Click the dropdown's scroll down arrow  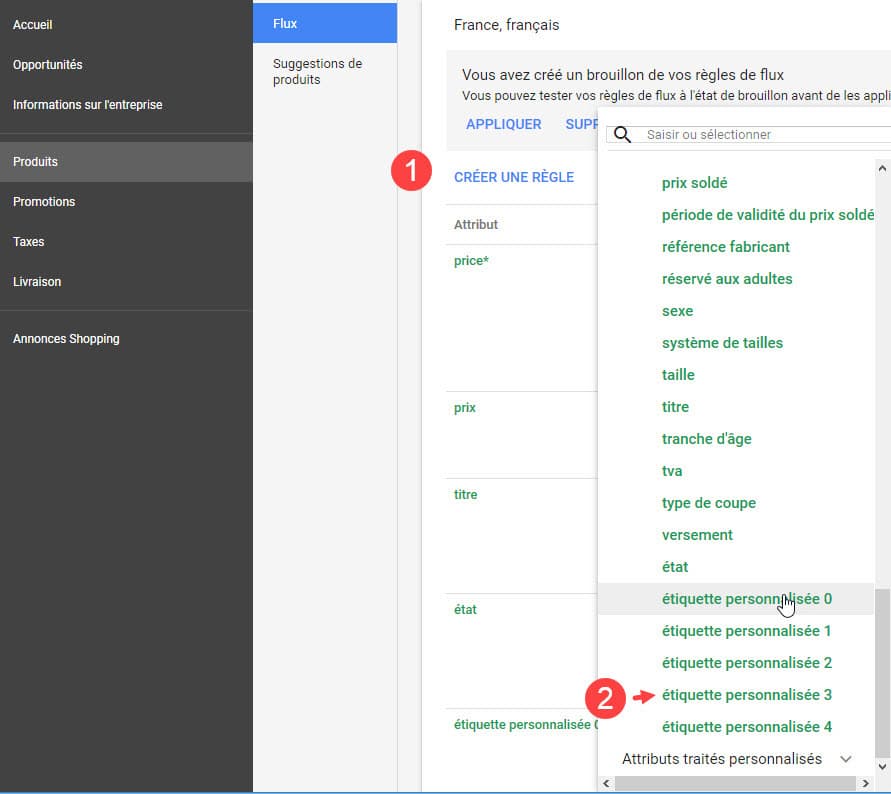coord(882,766)
